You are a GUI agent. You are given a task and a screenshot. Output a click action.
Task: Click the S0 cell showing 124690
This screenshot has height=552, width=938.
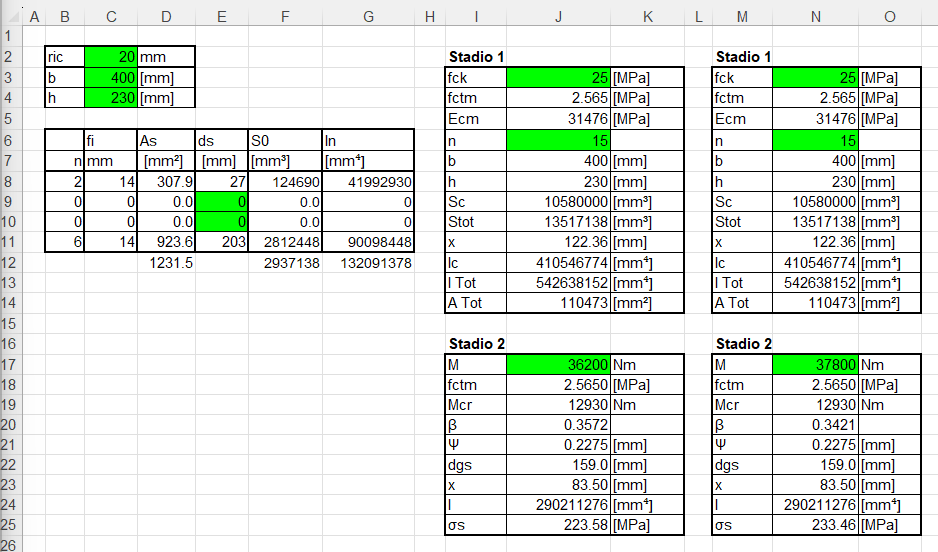285,182
